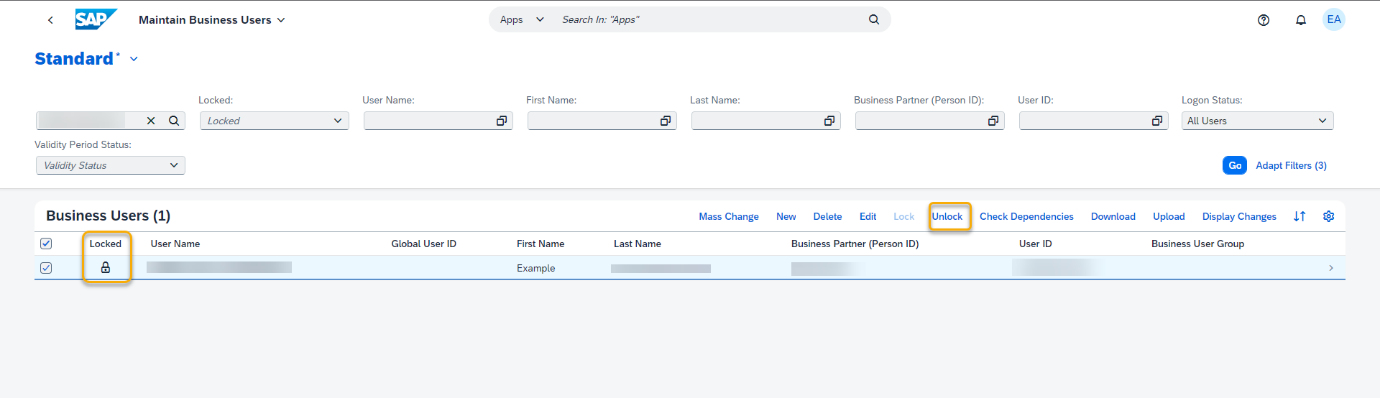Open the help question mark icon
The height and width of the screenshot is (398, 1380).
coord(1264,20)
